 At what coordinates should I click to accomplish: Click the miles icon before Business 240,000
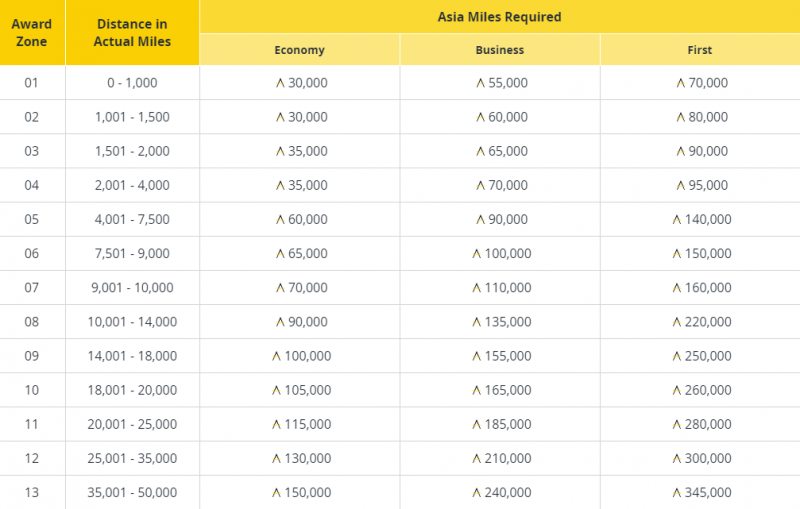[x=477, y=492]
